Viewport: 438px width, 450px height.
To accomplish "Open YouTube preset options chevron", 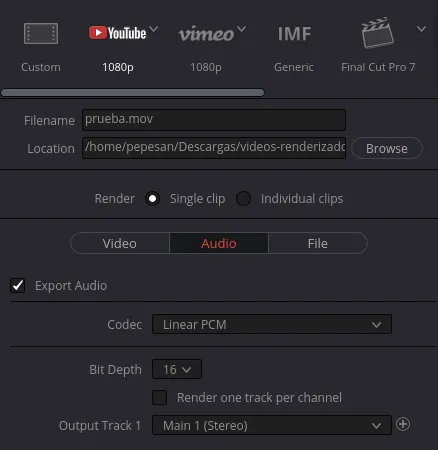I will coord(154,29).
